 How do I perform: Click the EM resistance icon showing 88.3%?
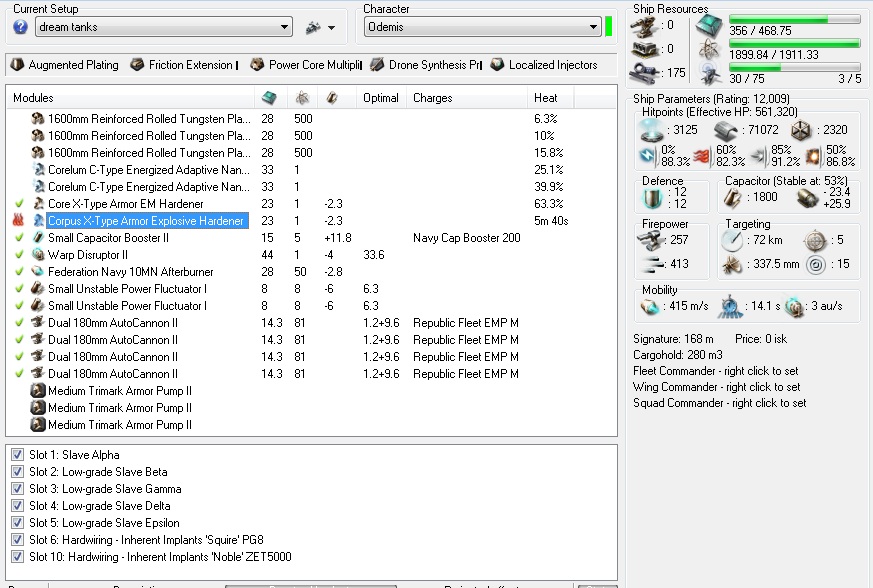648,156
